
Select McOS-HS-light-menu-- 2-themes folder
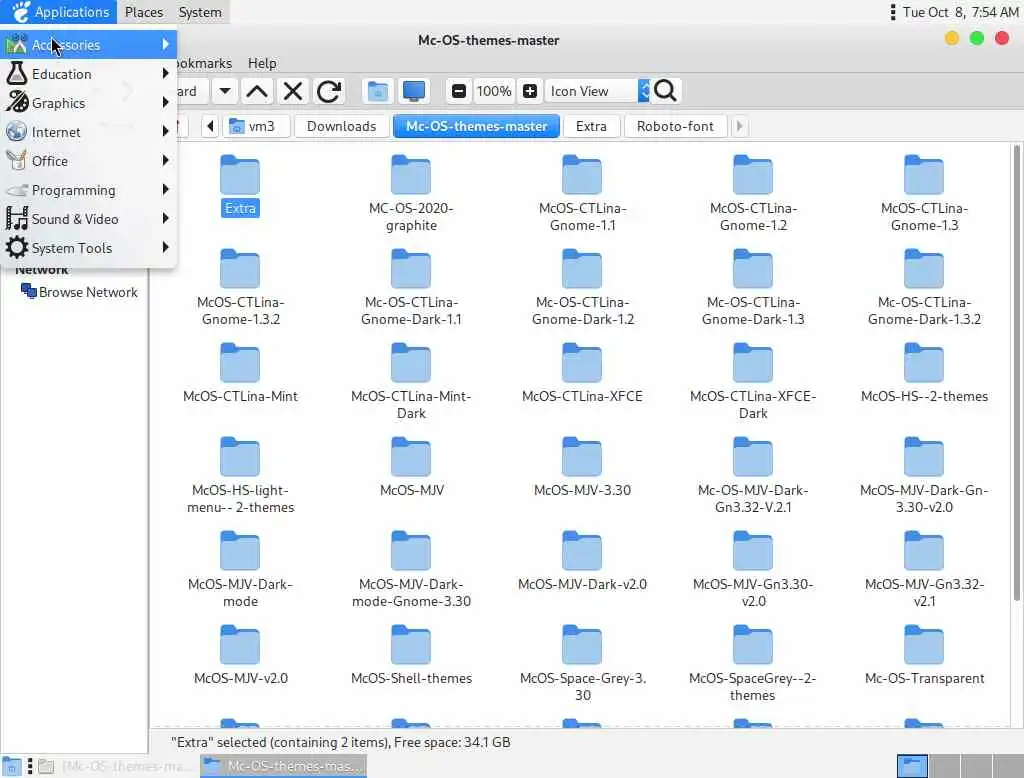pyautogui.click(x=240, y=457)
